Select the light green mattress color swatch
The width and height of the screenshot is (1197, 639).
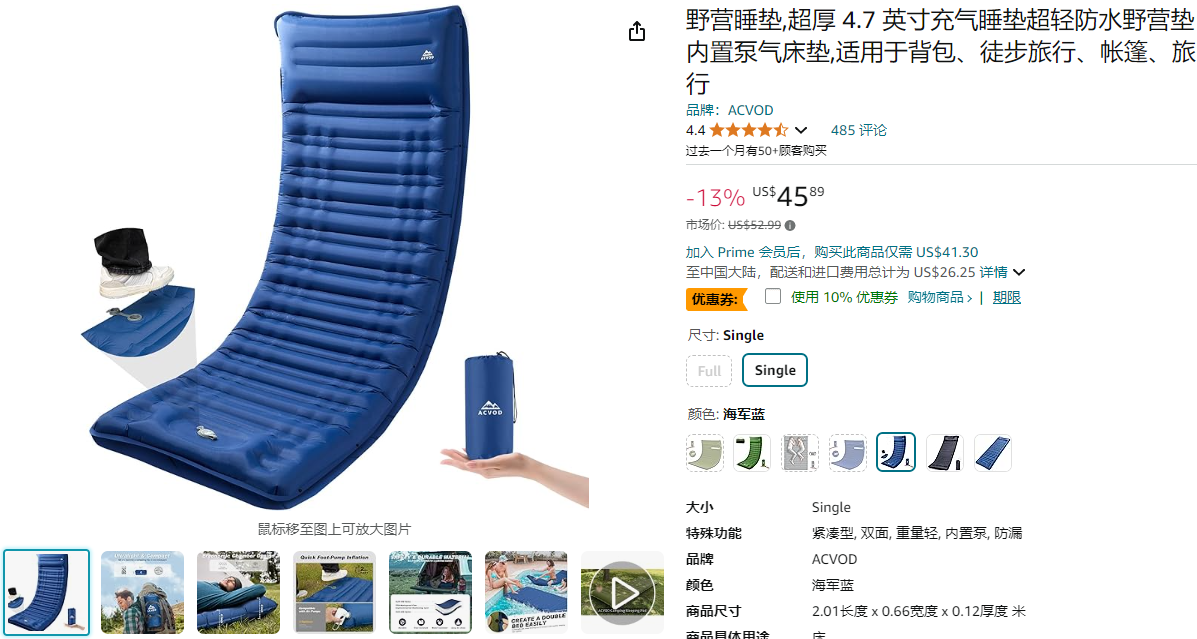[x=705, y=453]
